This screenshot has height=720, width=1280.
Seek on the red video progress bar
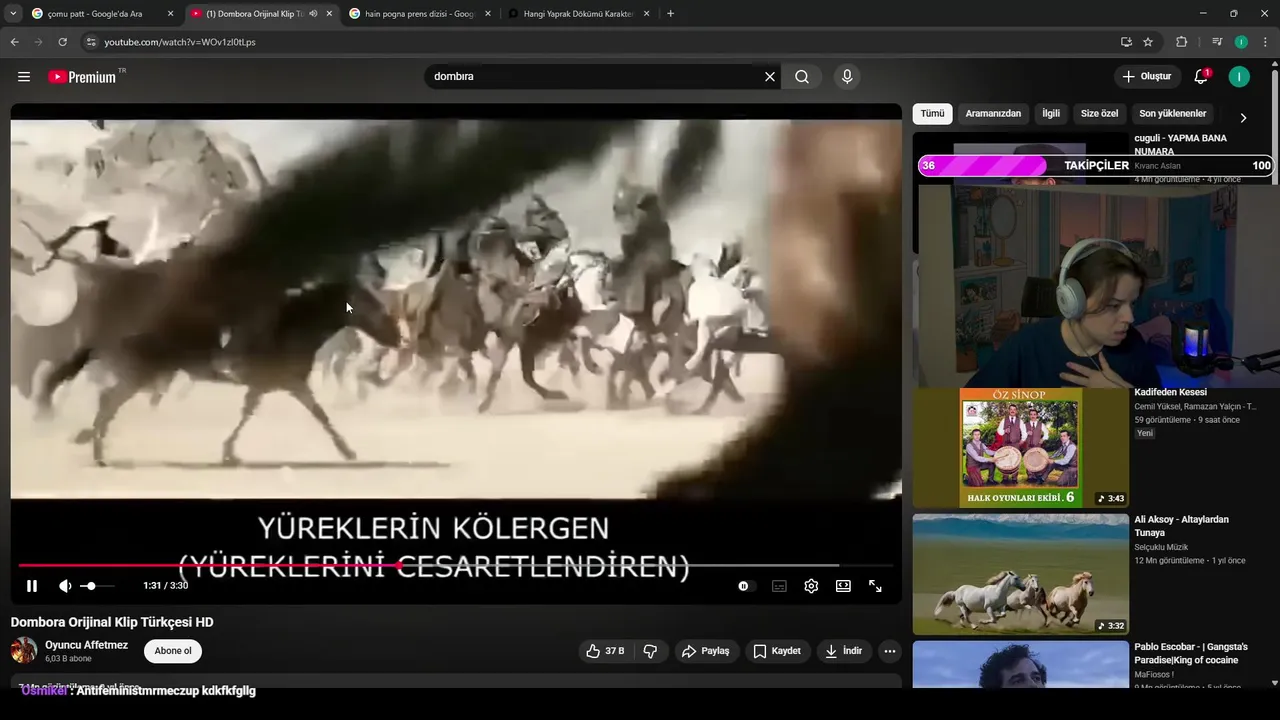pos(455,565)
